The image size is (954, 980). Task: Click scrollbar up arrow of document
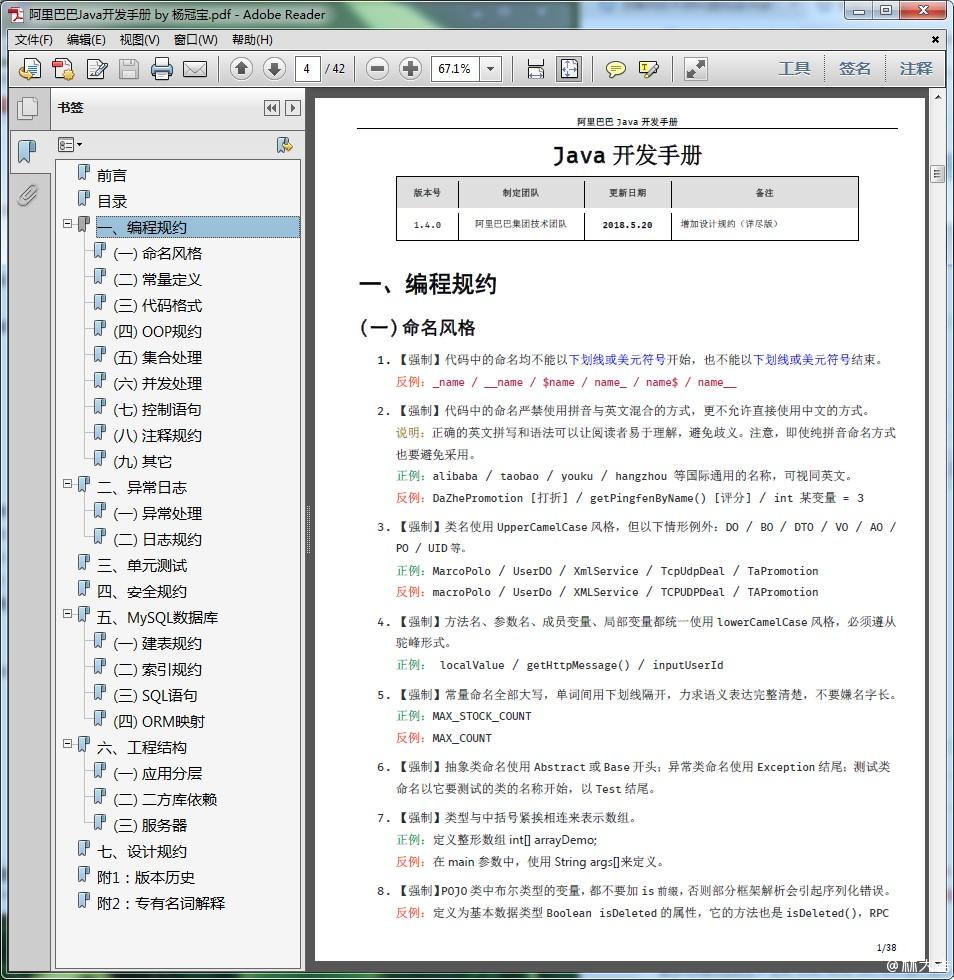(936, 98)
